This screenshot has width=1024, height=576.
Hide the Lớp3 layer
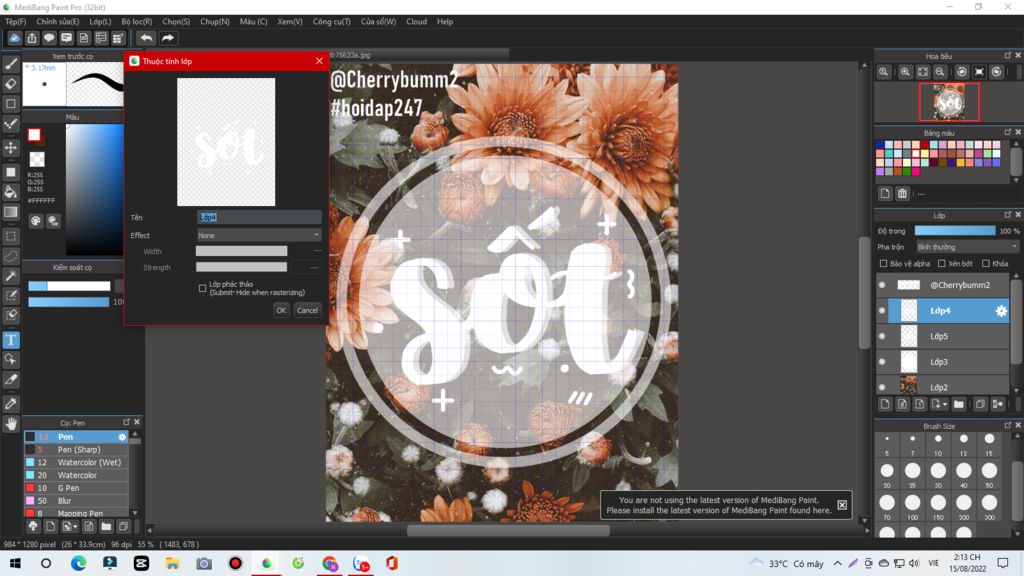click(882, 362)
